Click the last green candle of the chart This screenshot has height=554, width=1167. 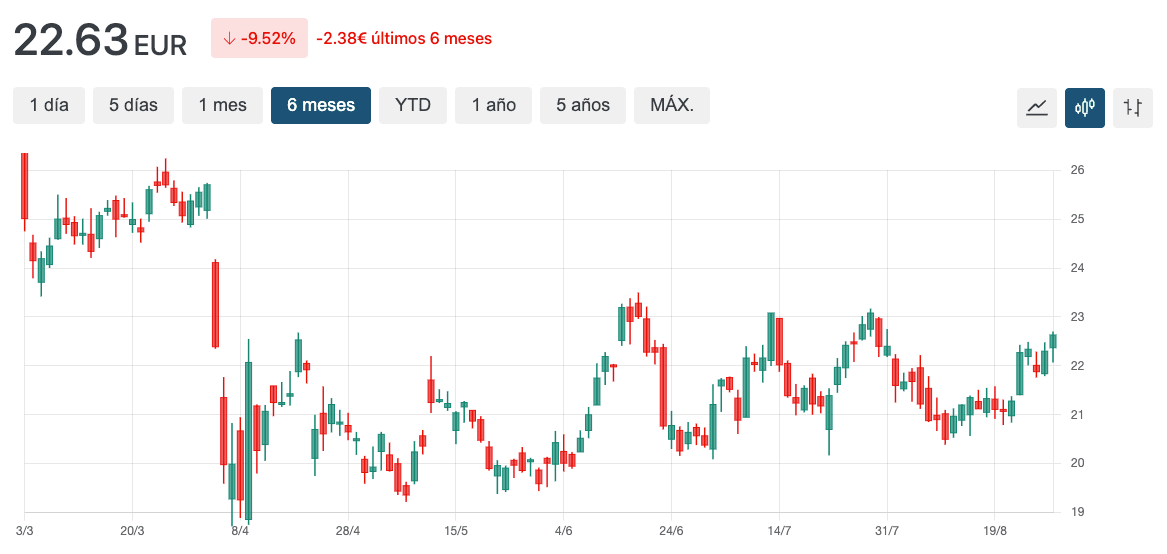click(1052, 340)
